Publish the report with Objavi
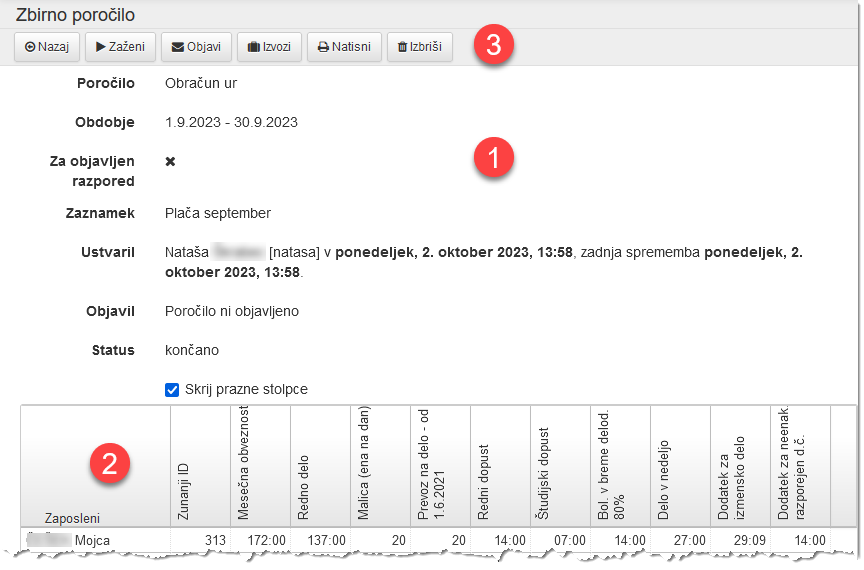864x570 pixels. coord(196,47)
